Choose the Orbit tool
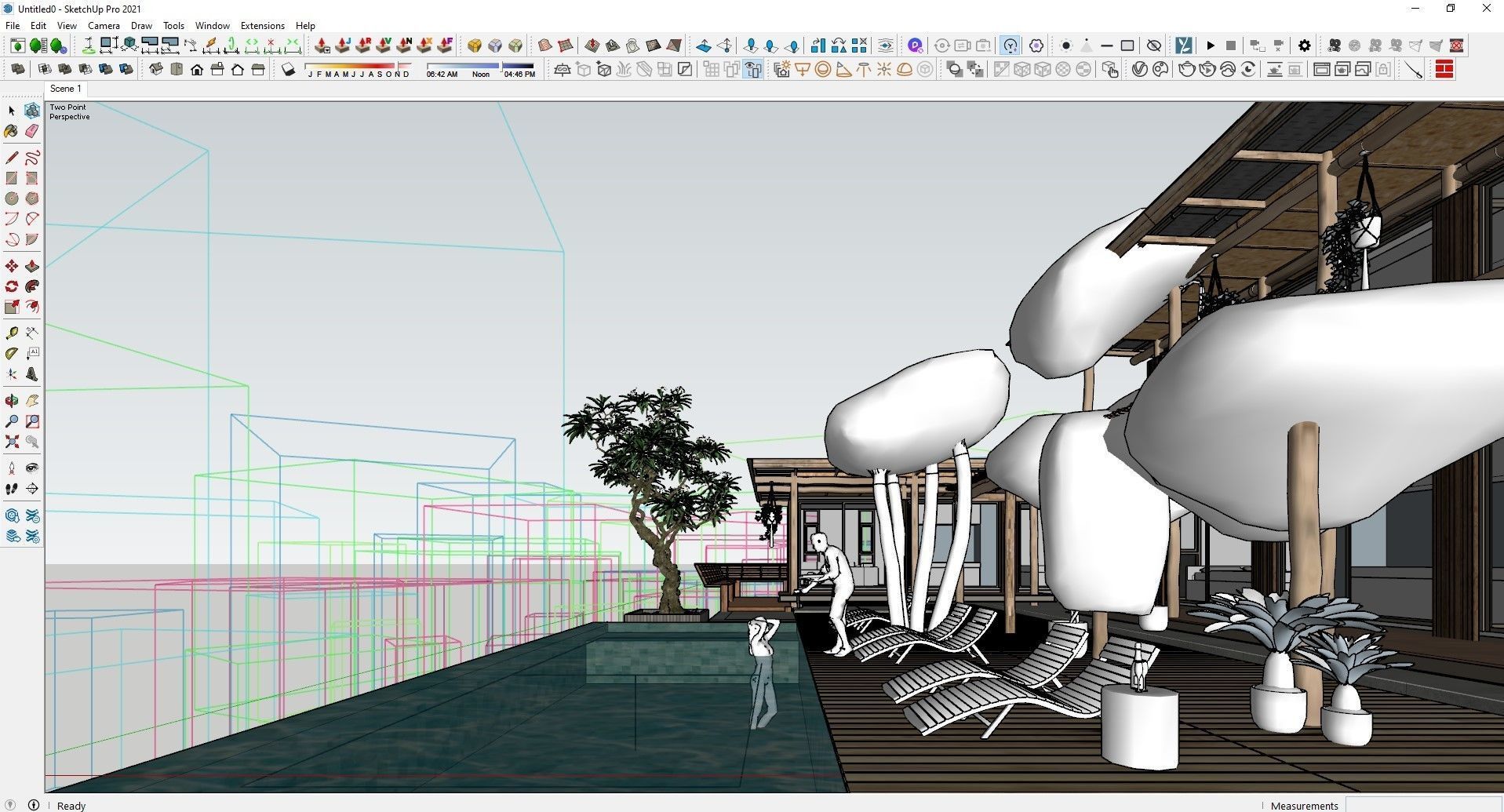This screenshot has height=812, width=1504. pyautogui.click(x=12, y=401)
